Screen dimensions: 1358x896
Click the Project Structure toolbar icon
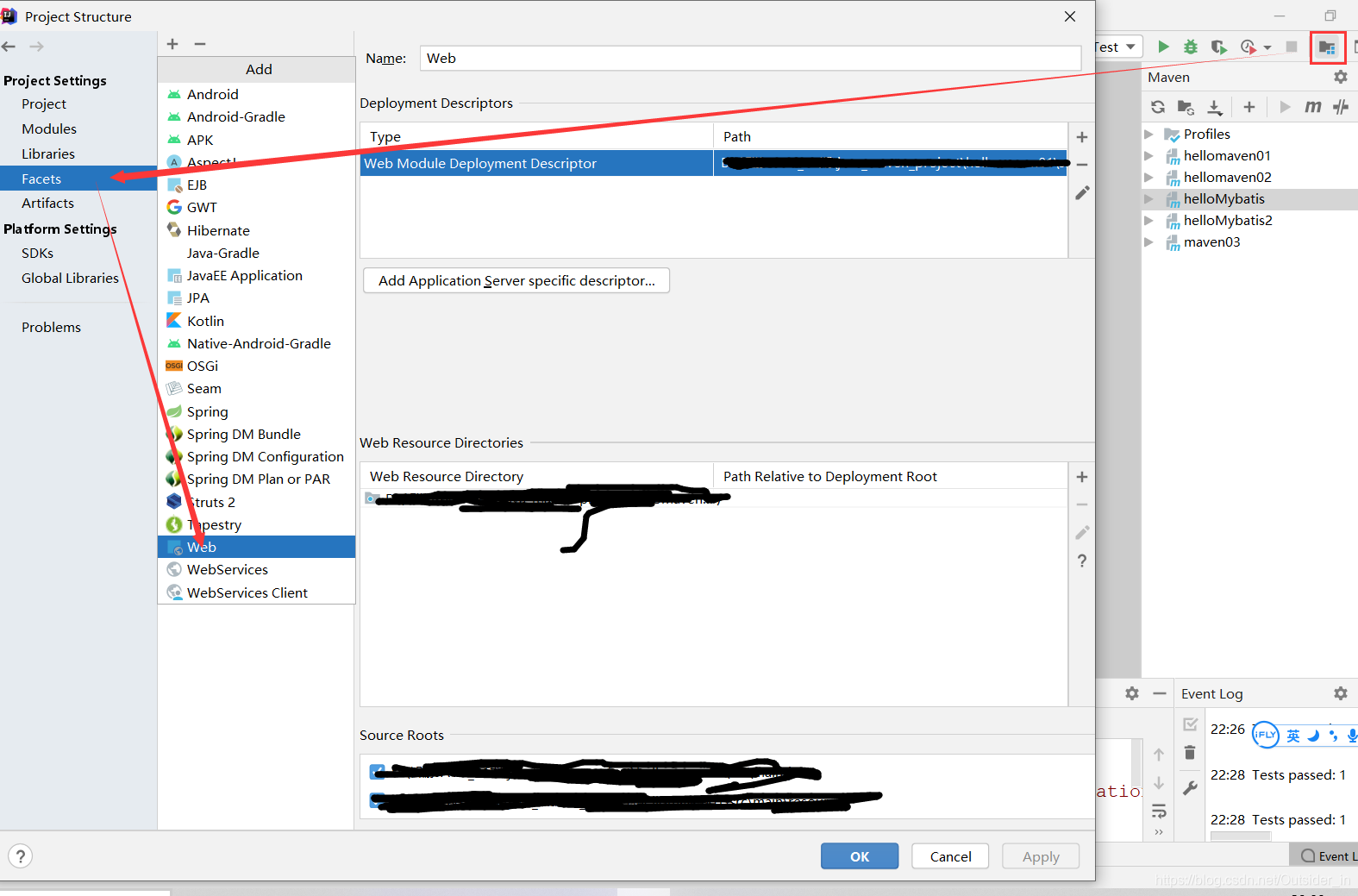pos(1327,47)
